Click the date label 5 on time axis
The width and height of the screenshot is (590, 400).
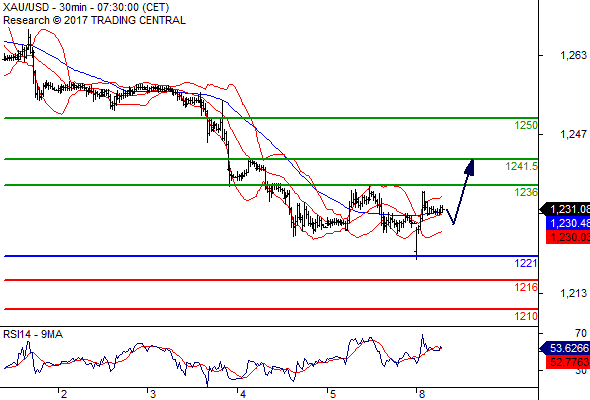[333, 394]
